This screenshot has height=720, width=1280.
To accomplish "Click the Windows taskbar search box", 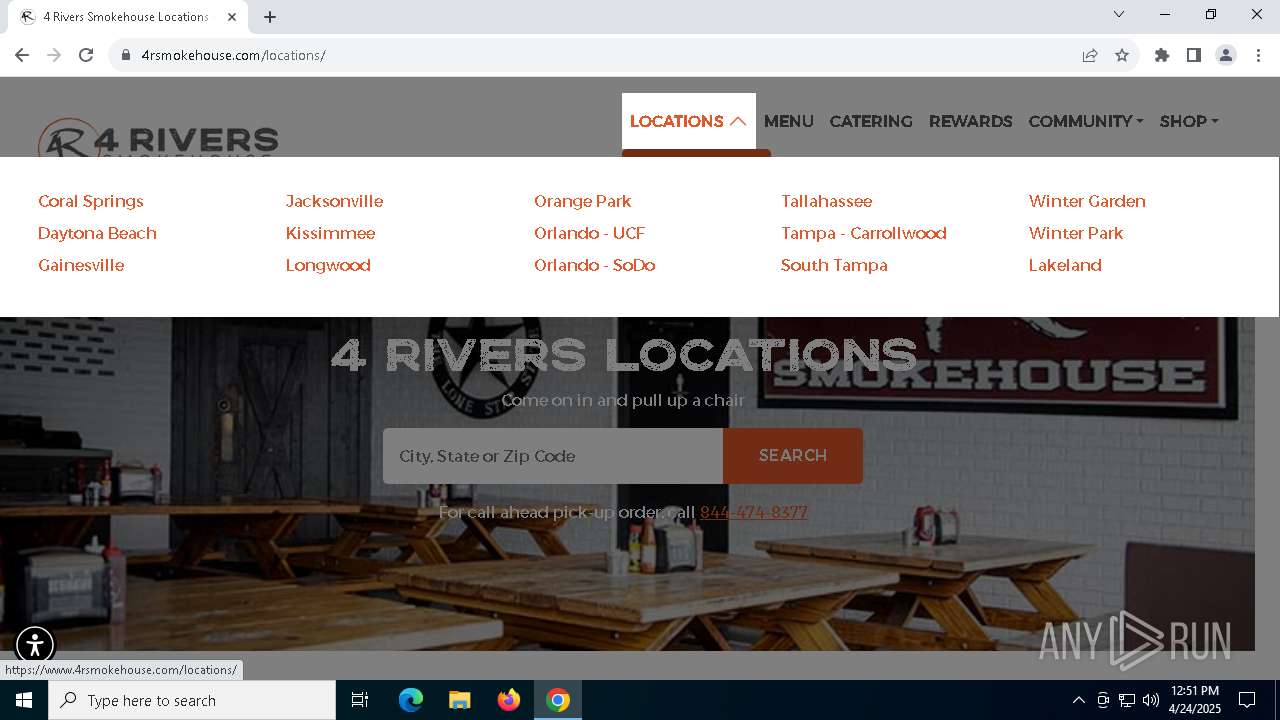I will tap(192, 700).
